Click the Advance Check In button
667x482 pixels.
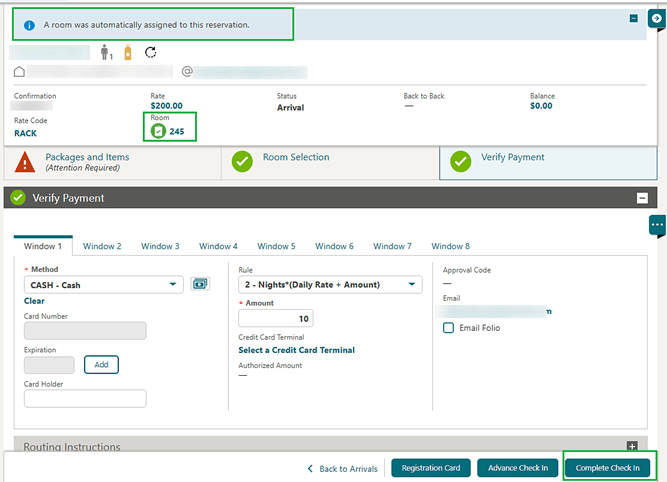[x=518, y=468]
